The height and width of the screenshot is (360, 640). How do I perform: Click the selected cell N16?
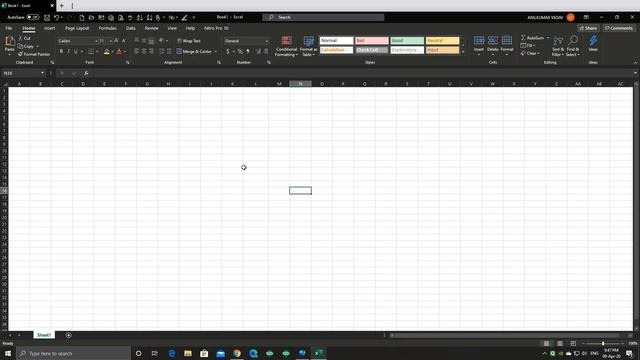[300, 191]
